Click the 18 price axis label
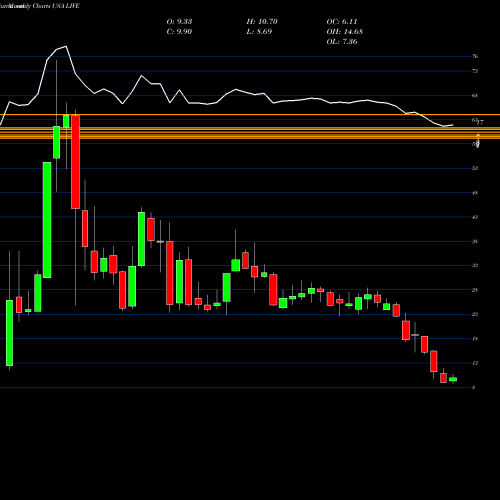Viewport: 500px width, 500px height. coord(475,339)
